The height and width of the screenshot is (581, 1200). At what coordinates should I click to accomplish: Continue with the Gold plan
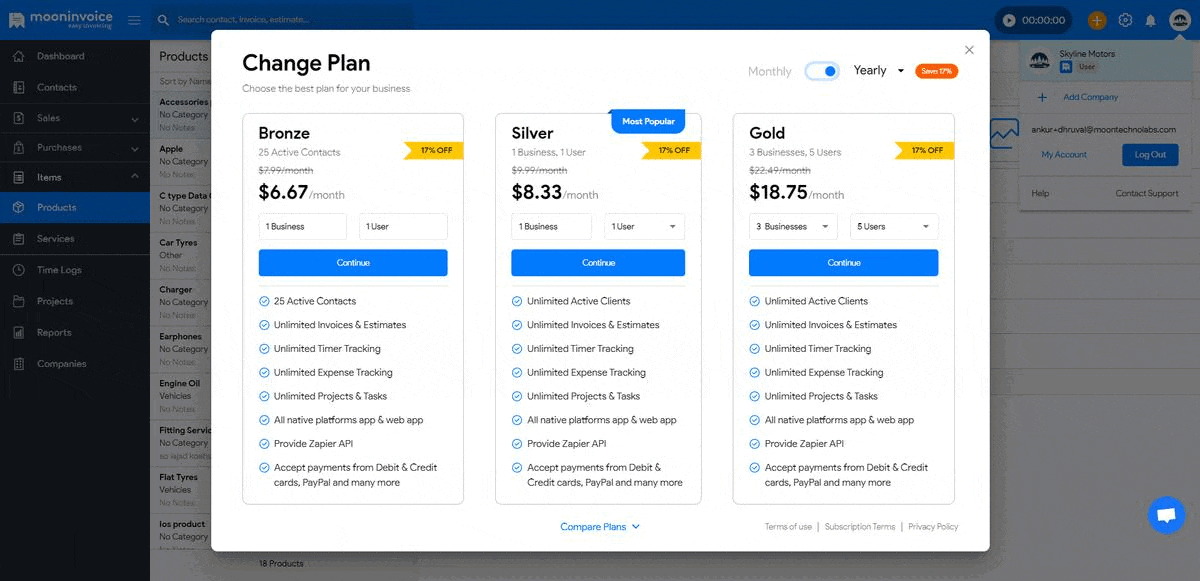844,263
